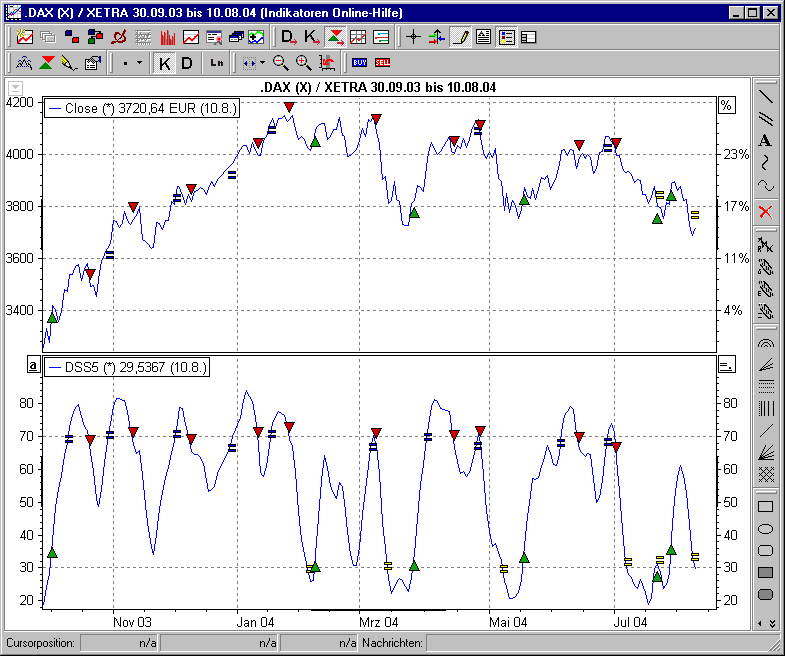Screen dimensions: 785x656
Task: Select the text annotation tool (A)
Action: pyautogui.click(x=765, y=141)
